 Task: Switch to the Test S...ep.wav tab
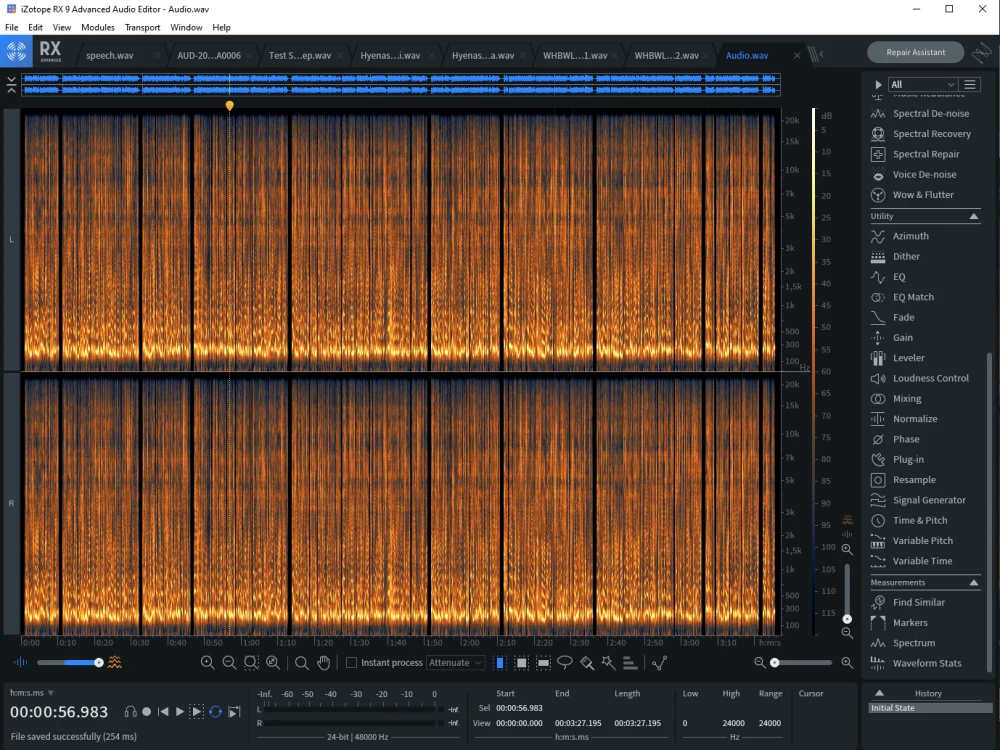click(300, 55)
